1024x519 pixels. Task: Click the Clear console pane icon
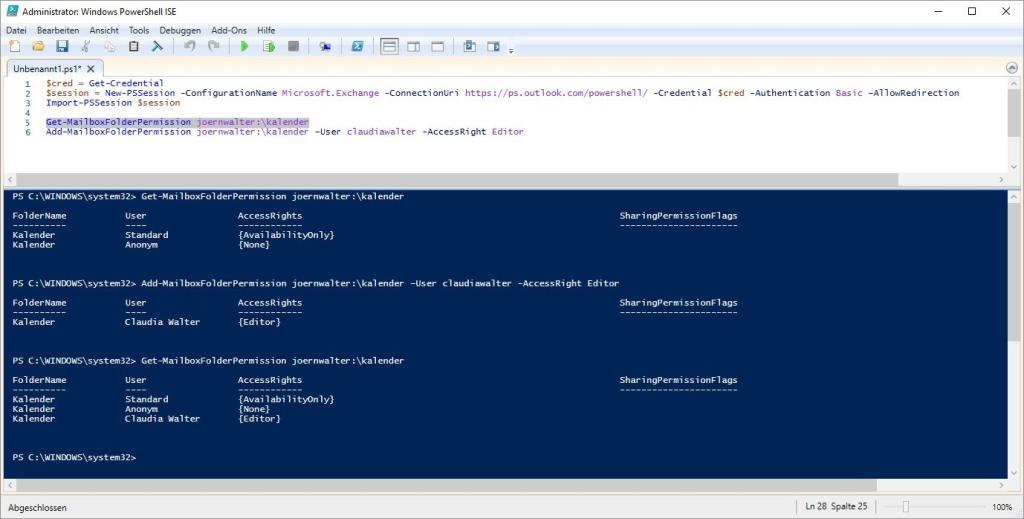pos(157,46)
